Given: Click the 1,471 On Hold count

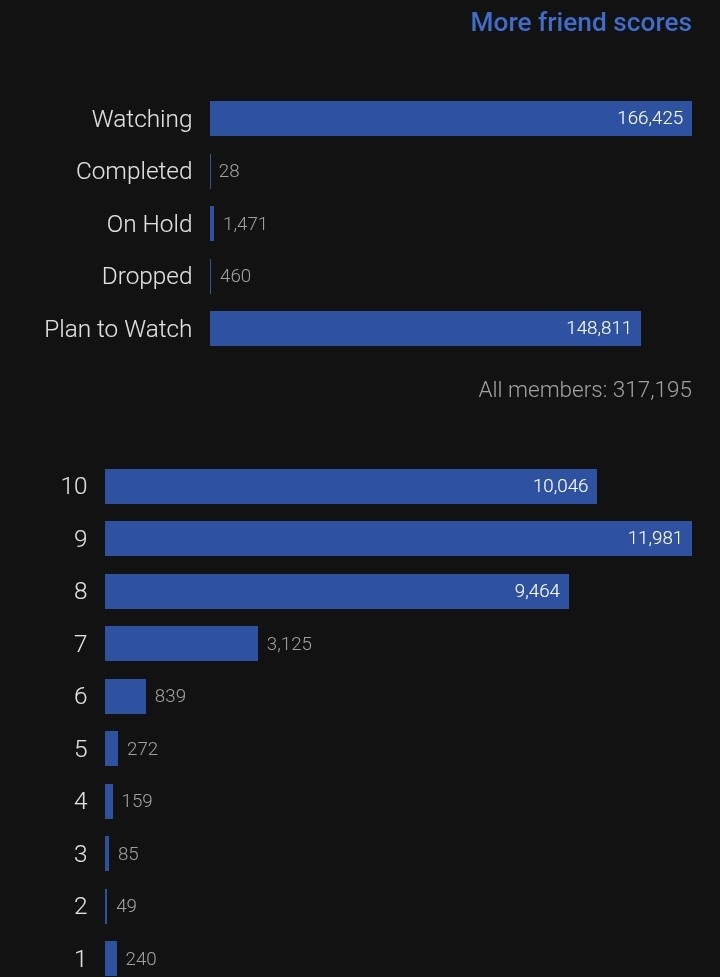Looking at the screenshot, I should point(245,224).
